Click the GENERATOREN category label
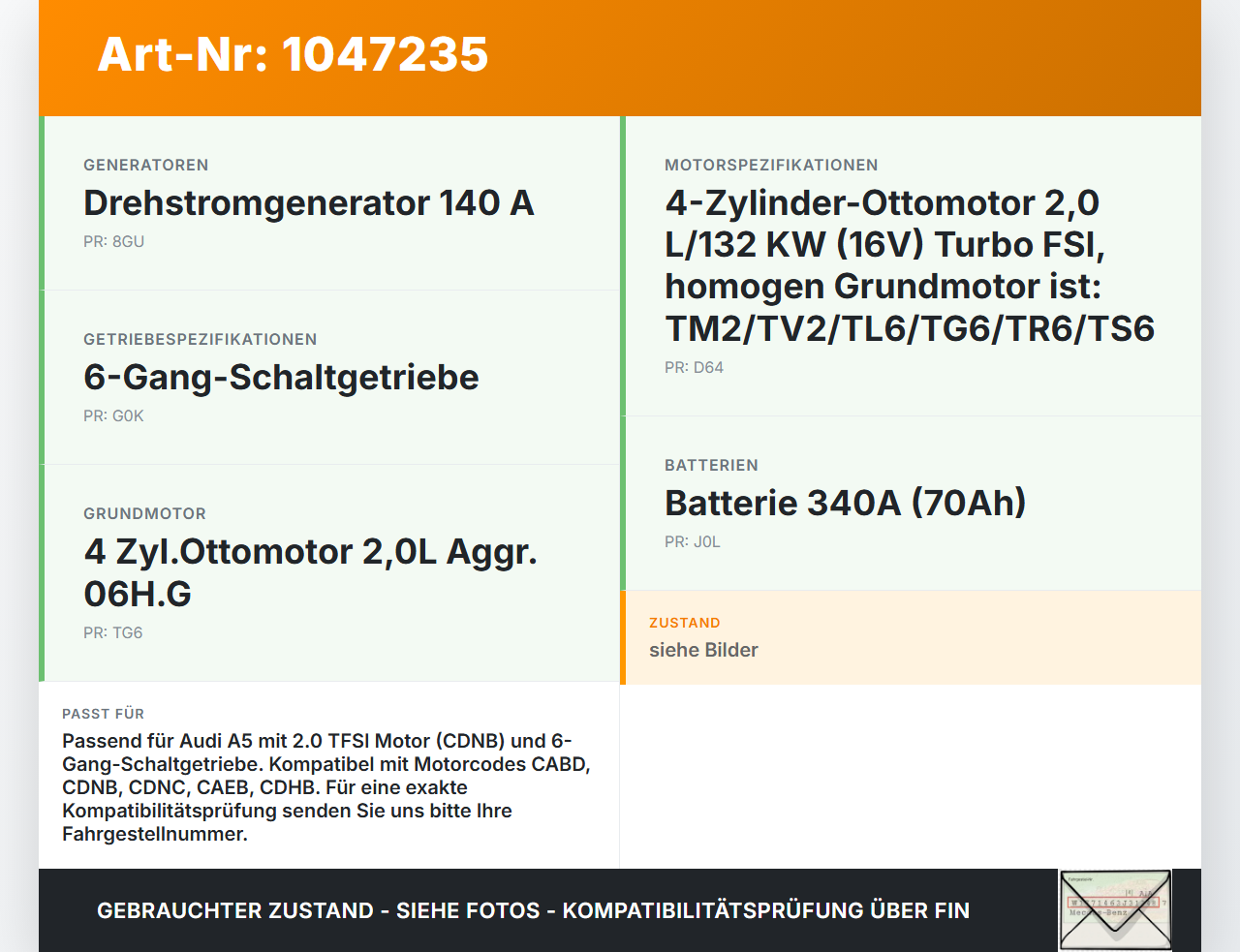The height and width of the screenshot is (952, 1240). tap(146, 165)
